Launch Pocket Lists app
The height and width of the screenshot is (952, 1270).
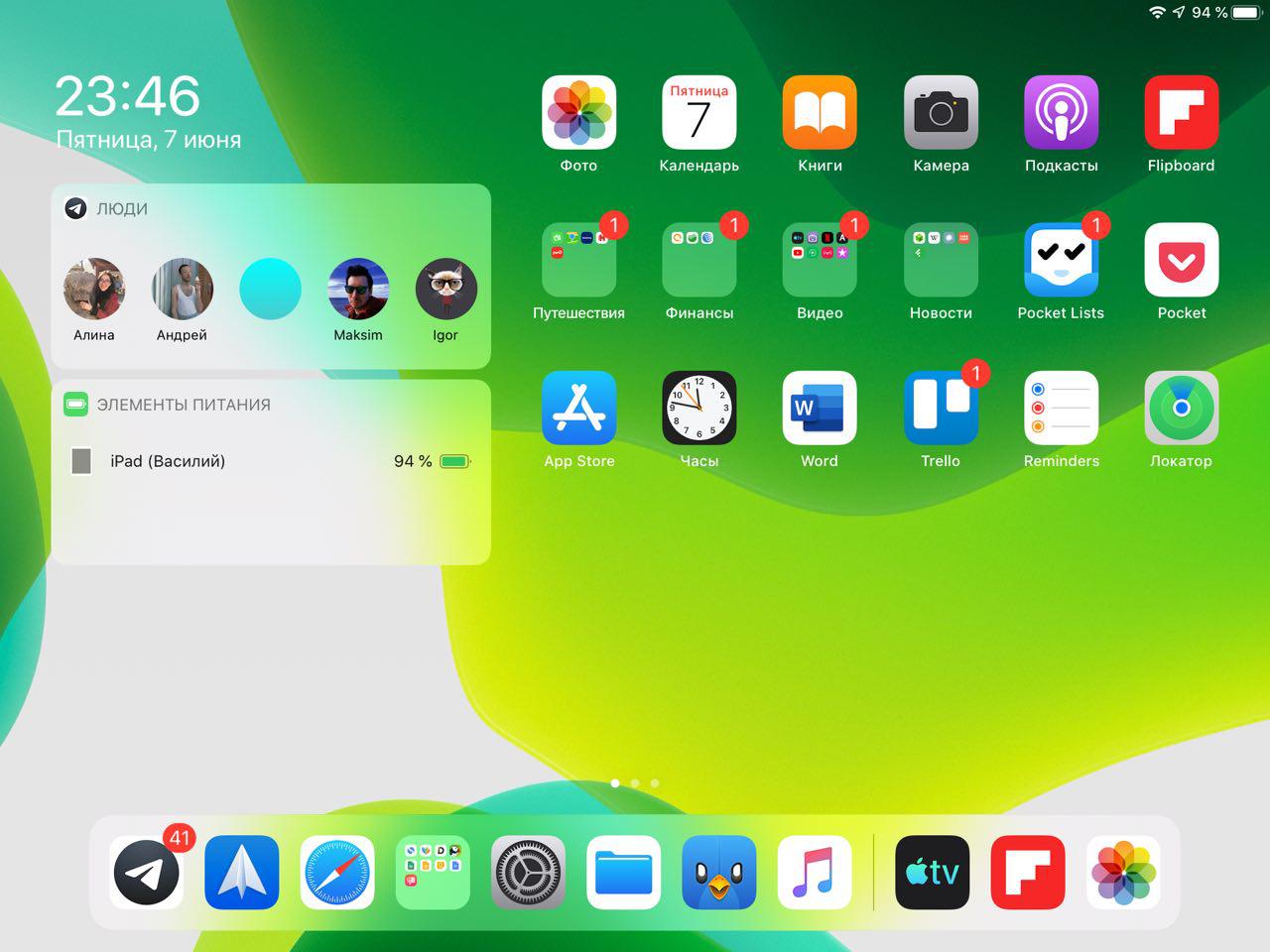click(1061, 260)
